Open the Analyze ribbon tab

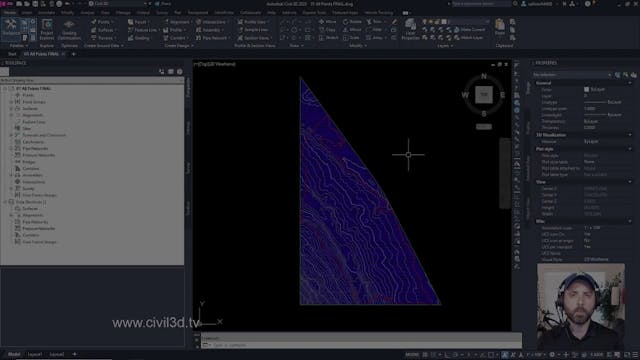click(x=87, y=13)
